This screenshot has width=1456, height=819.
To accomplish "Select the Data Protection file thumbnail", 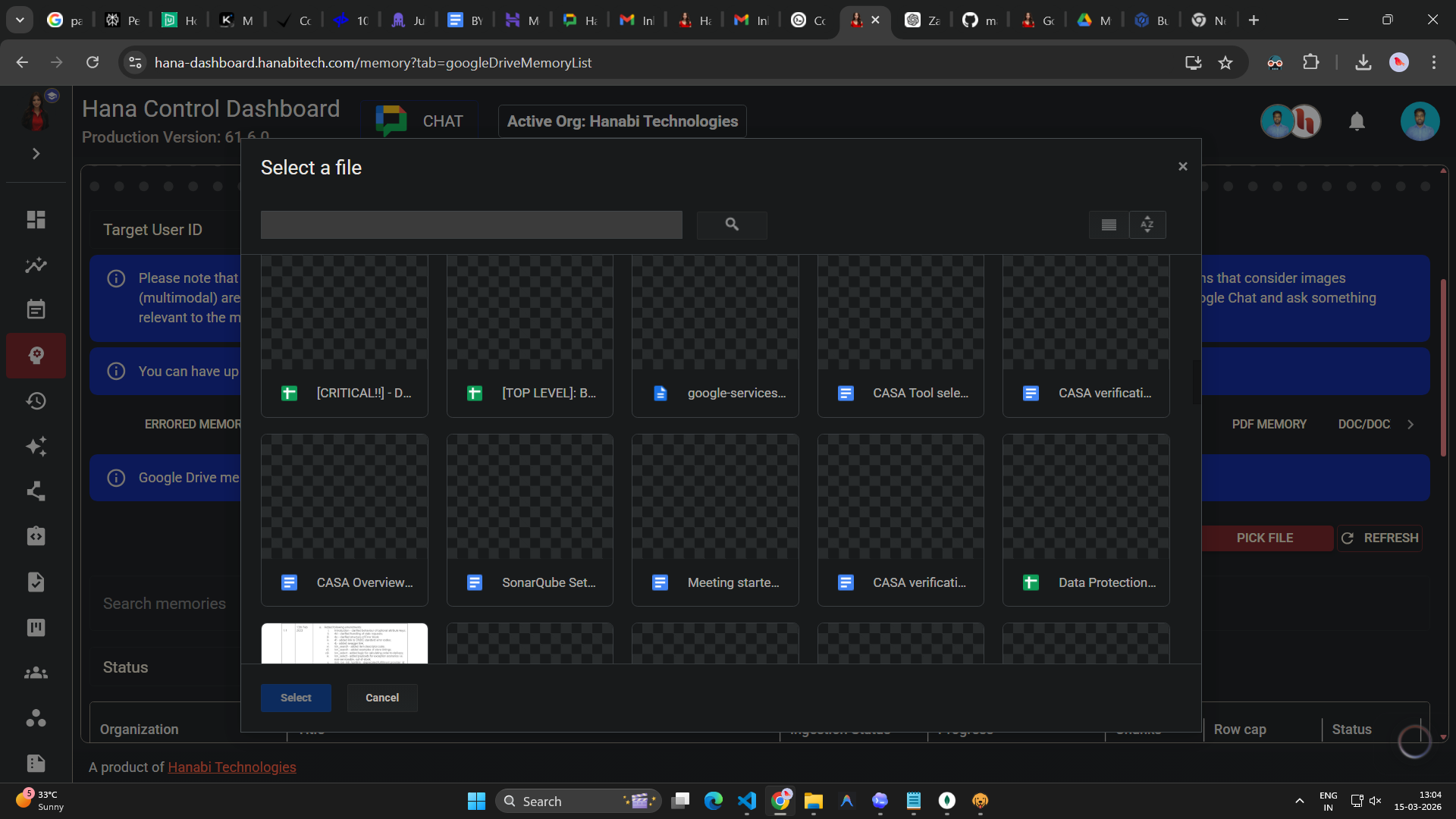I will click(x=1085, y=519).
